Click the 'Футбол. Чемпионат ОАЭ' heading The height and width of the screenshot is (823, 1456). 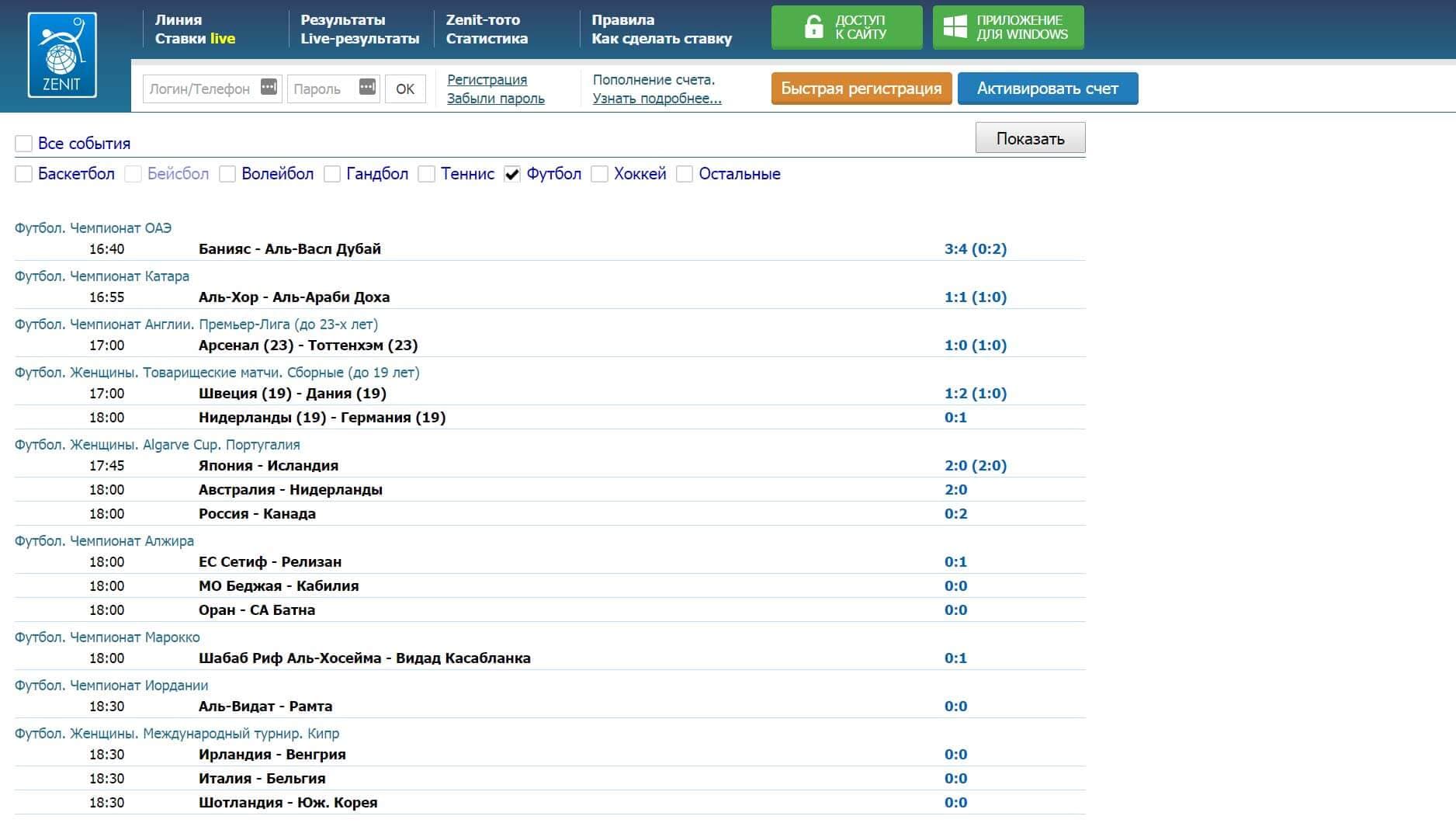pos(93,228)
